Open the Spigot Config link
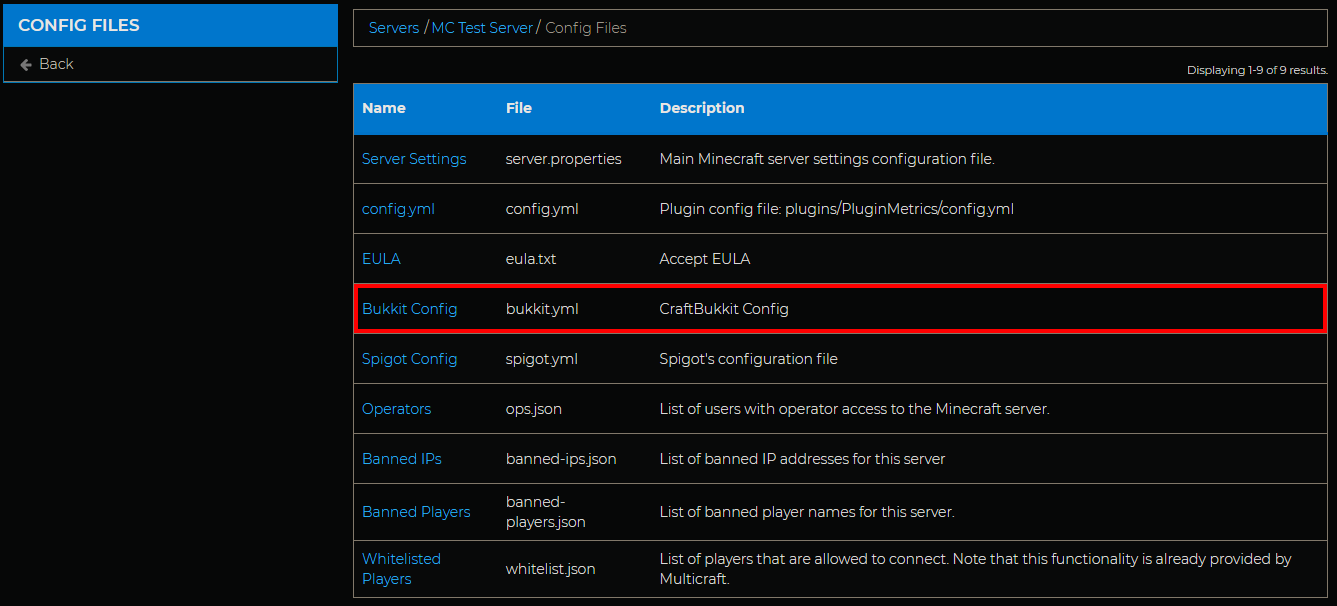The image size is (1337, 606). pyautogui.click(x=409, y=359)
